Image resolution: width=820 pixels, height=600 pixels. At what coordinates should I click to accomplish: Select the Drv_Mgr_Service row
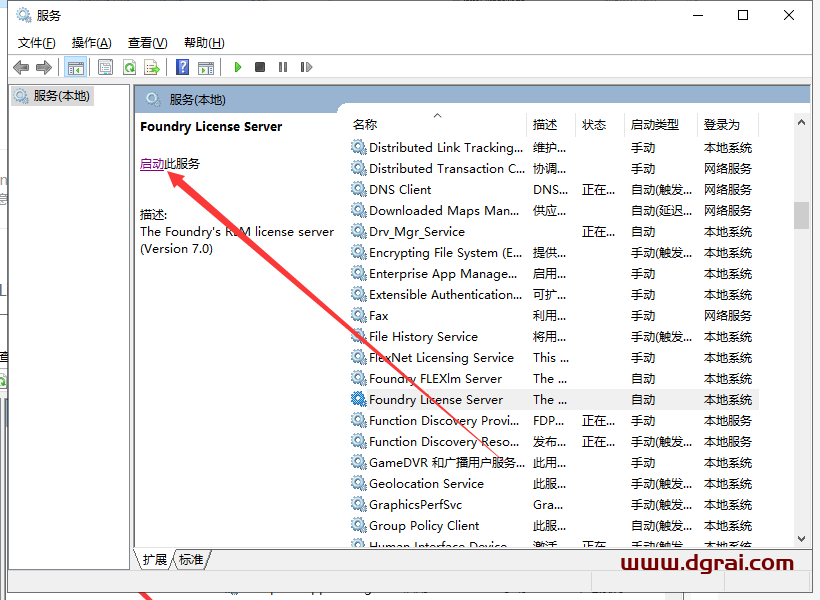(x=553, y=232)
